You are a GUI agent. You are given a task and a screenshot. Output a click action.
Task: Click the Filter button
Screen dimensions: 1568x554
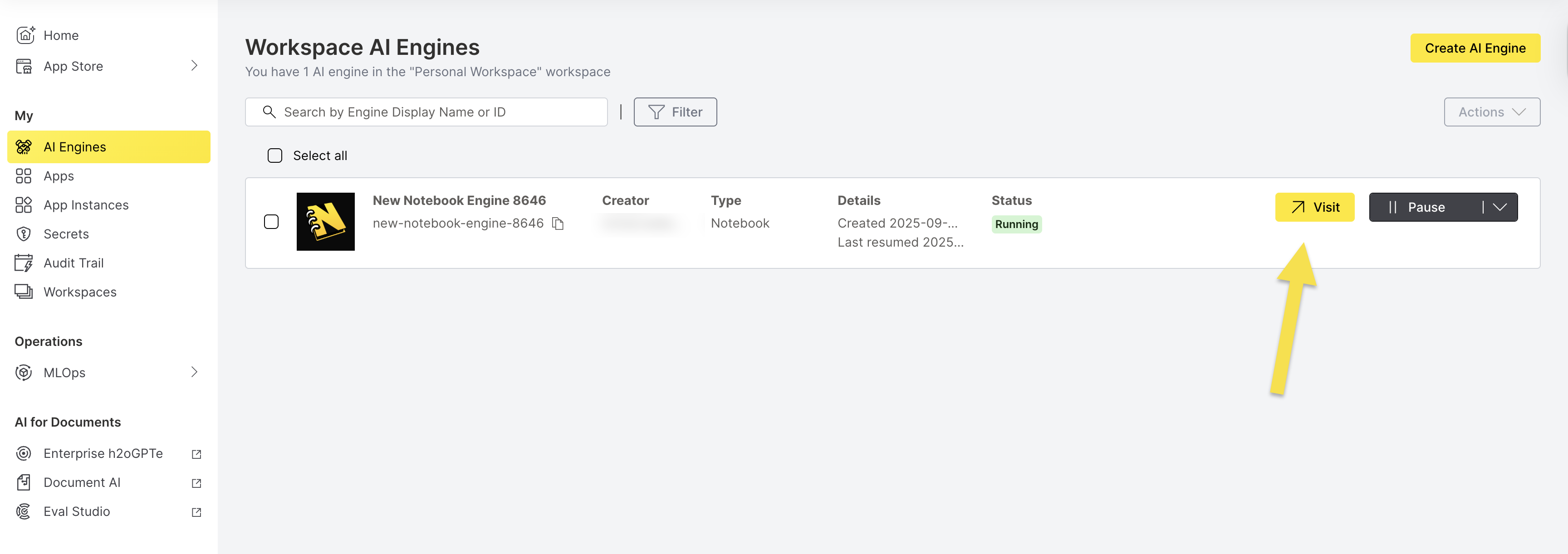pos(675,112)
